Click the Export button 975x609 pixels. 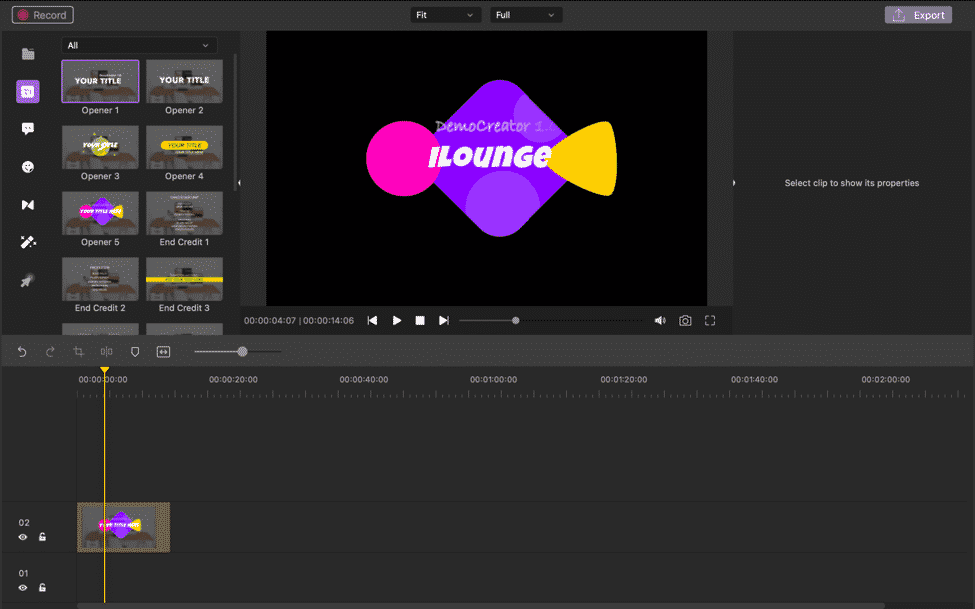[917, 14]
